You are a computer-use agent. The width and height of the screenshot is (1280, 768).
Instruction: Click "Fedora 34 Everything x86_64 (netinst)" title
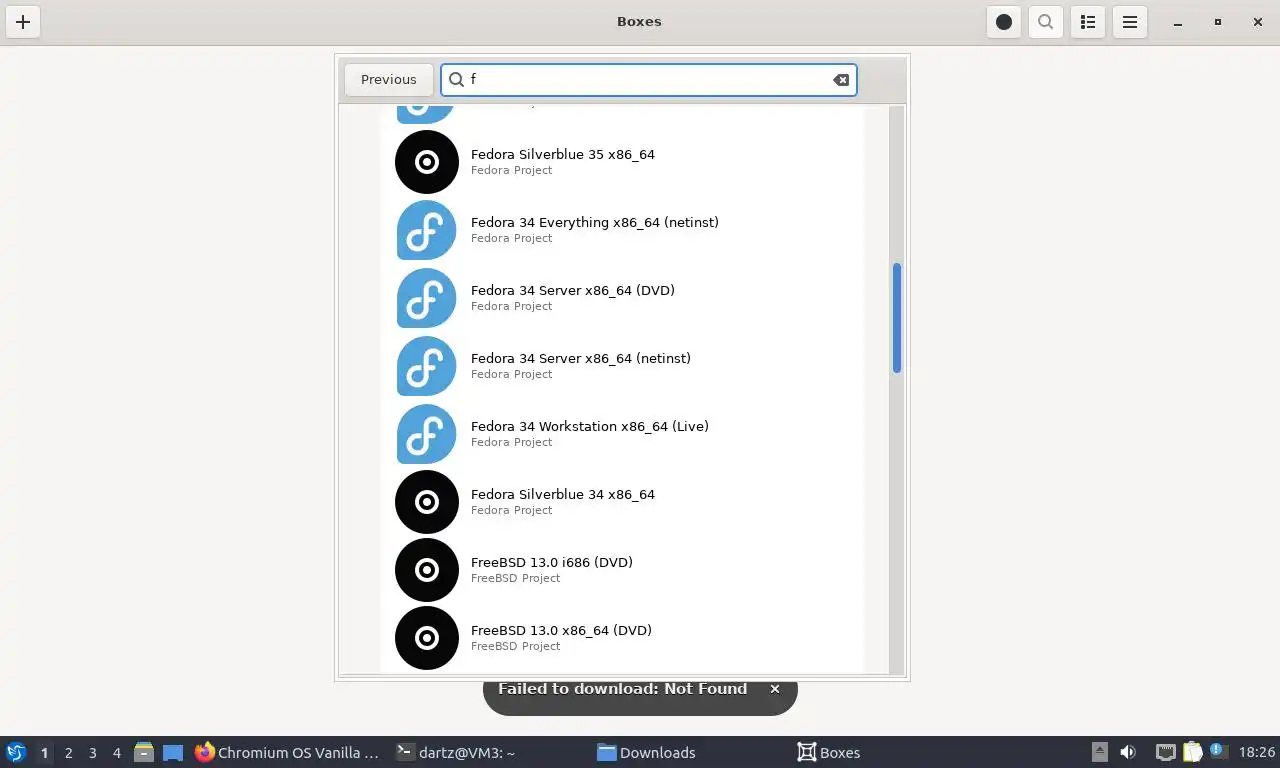(595, 222)
